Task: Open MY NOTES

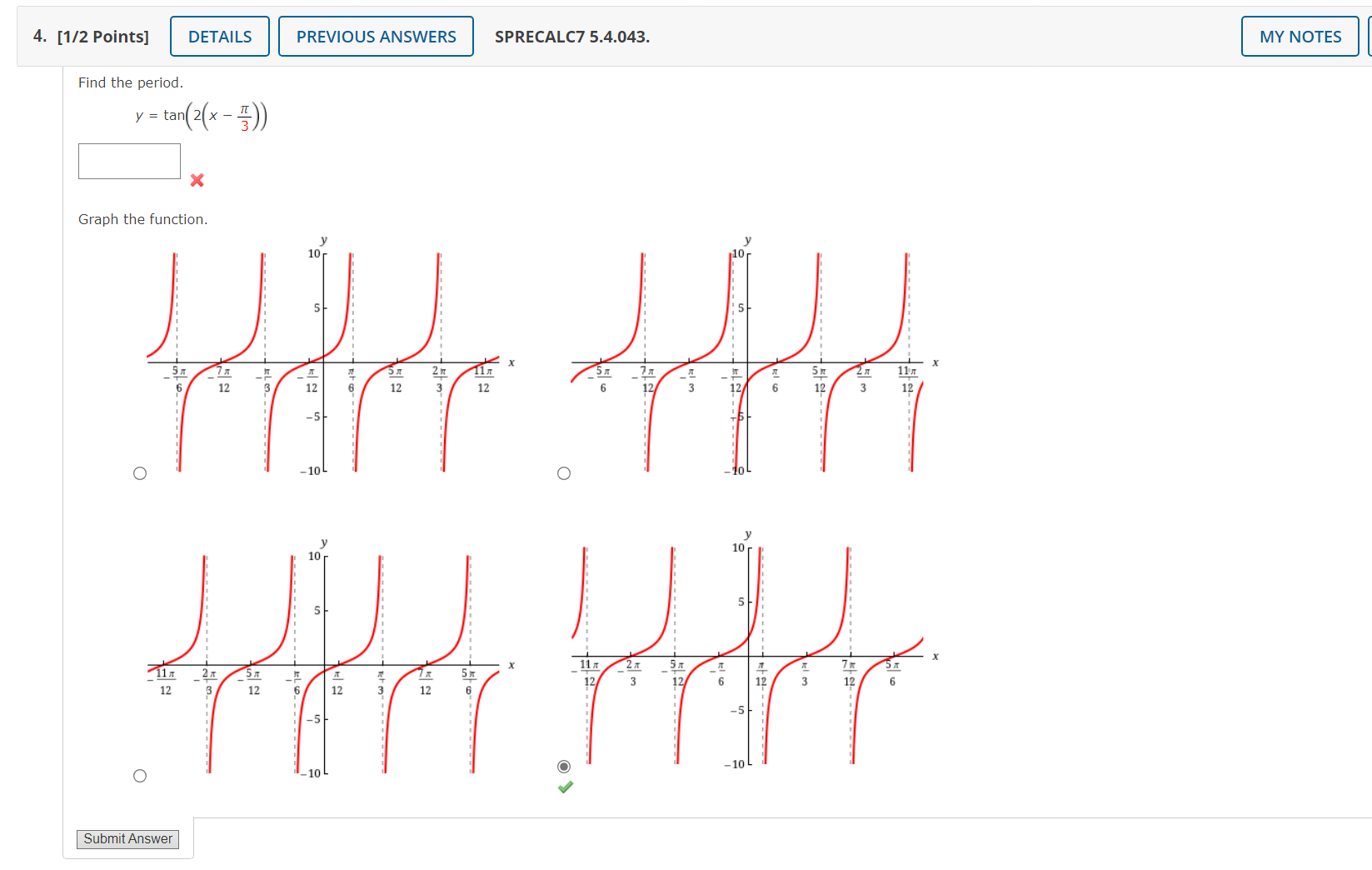Action: [1298, 36]
